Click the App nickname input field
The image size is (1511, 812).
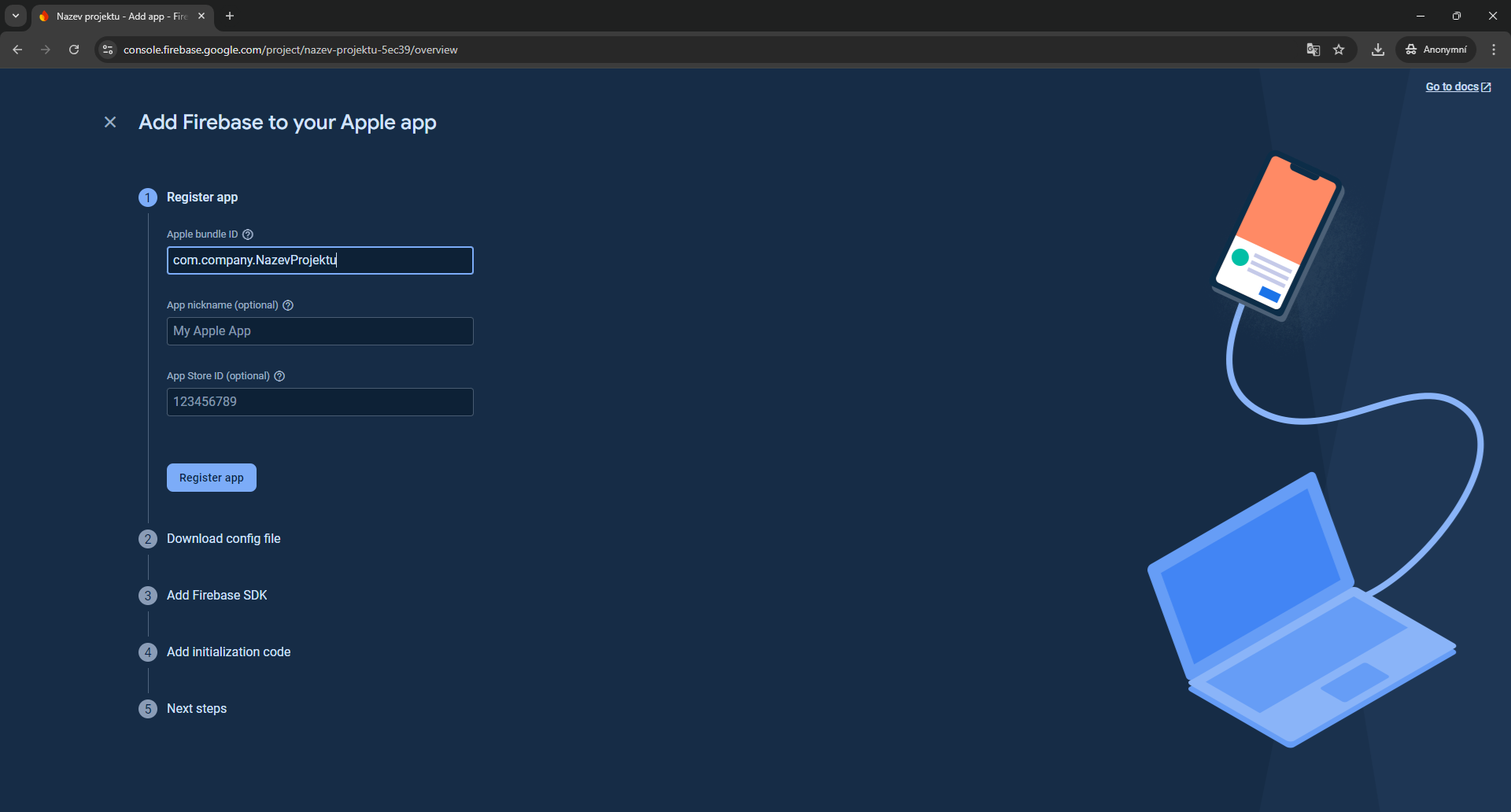click(x=320, y=331)
